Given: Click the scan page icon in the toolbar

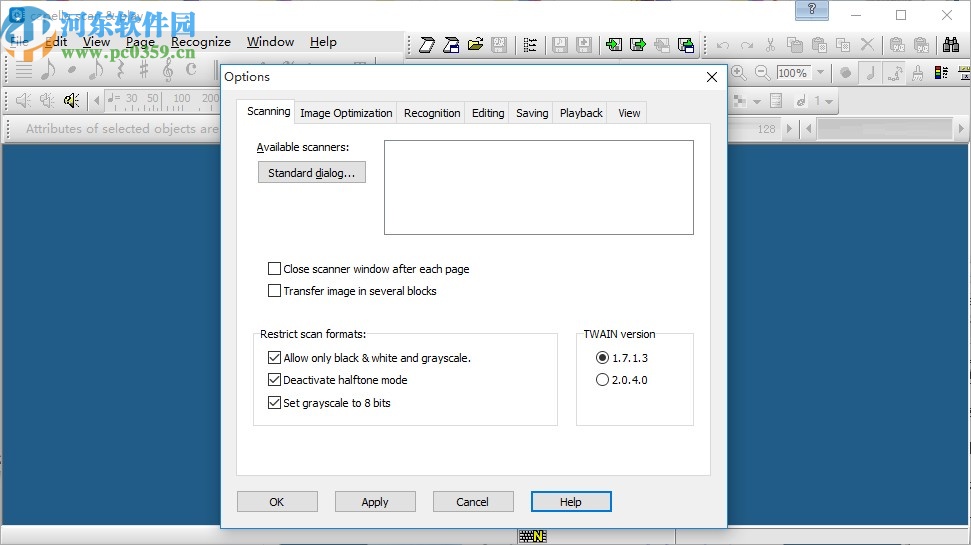Looking at the screenshot, I should click(427, 45).
